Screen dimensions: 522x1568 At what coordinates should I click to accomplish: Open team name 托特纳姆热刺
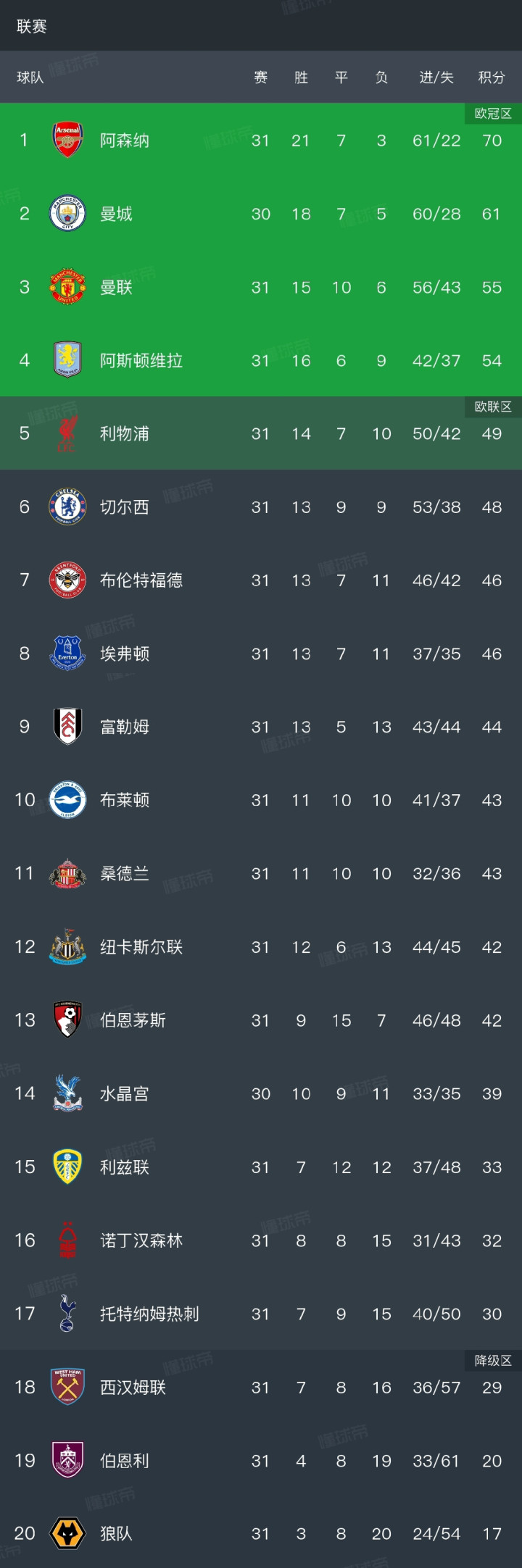149,1314
